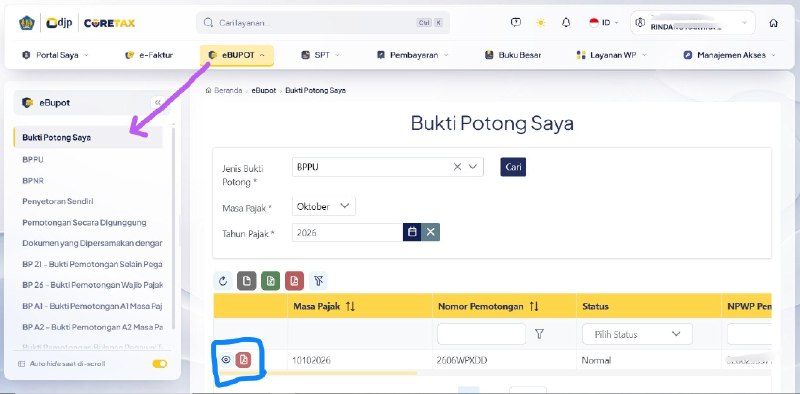800x394 pixels.
Task: Open Manajemen Akses menu
Action: (x=730, y=55)
